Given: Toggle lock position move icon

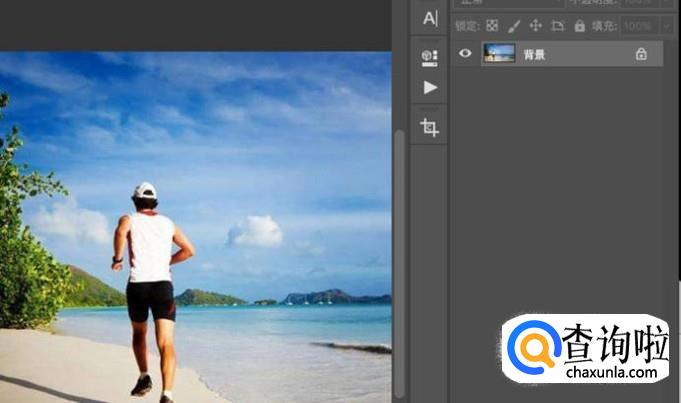Looking at the screenshot, I should pyautogui.click(x=536, y=26).
